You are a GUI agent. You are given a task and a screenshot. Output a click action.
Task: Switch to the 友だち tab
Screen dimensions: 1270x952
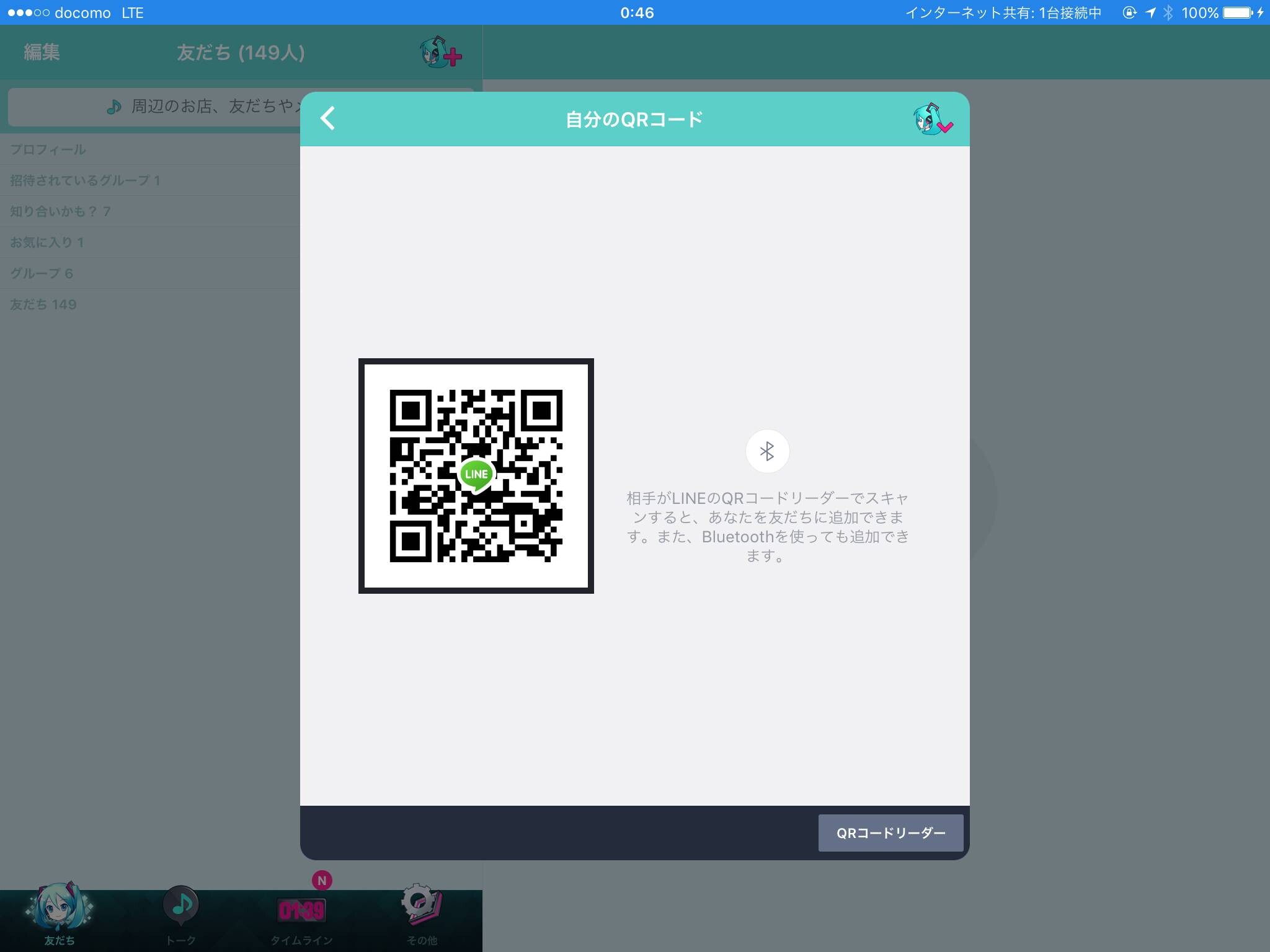60,915
